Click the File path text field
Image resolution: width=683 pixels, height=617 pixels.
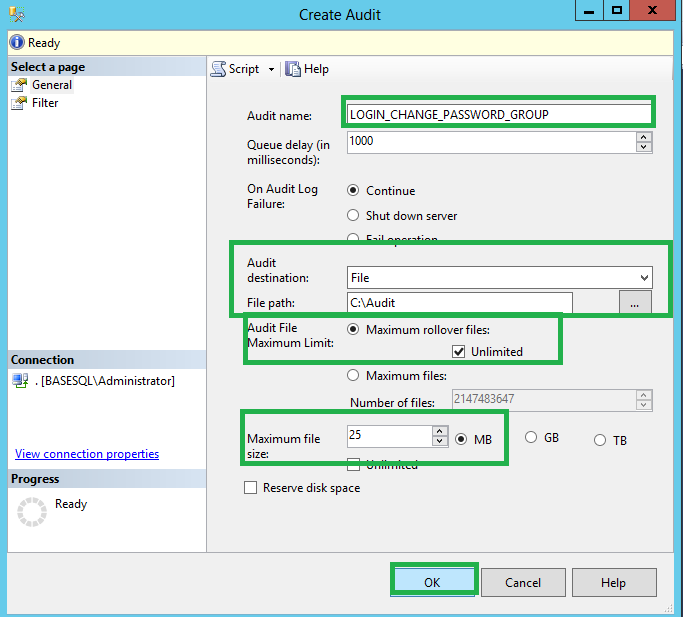460,302
